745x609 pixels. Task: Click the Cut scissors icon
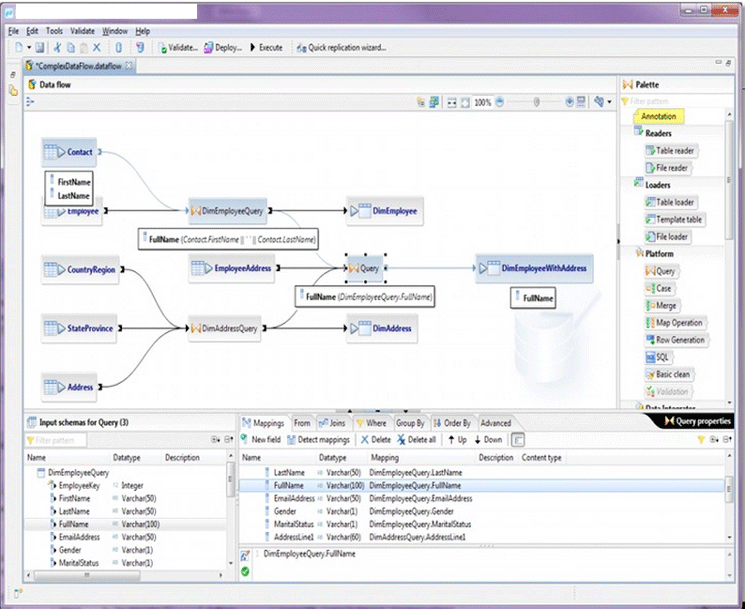[57, 48]
